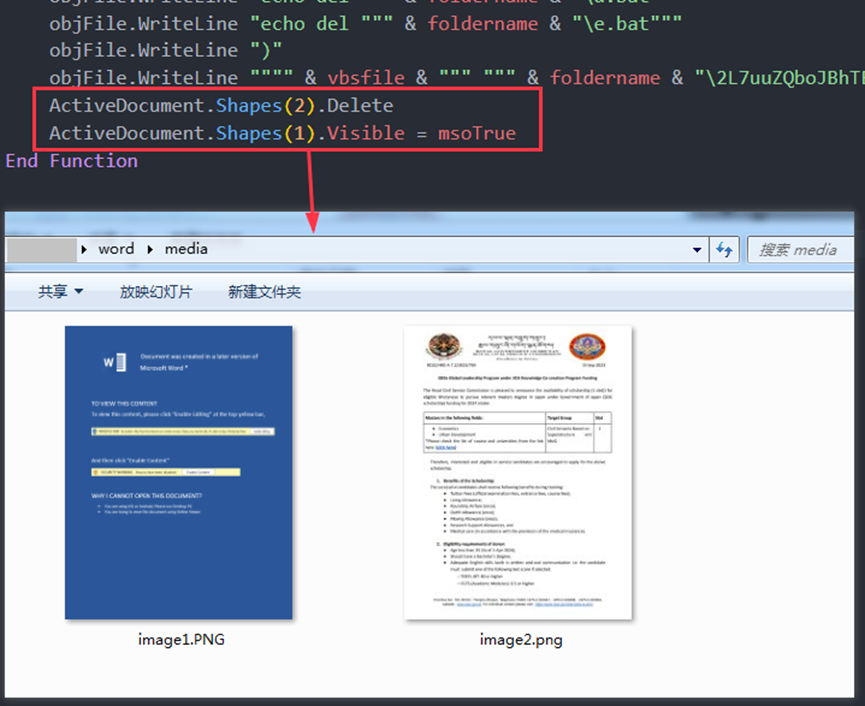
Task: Open the address bar history dropdown
Action: tap(697, 250)
